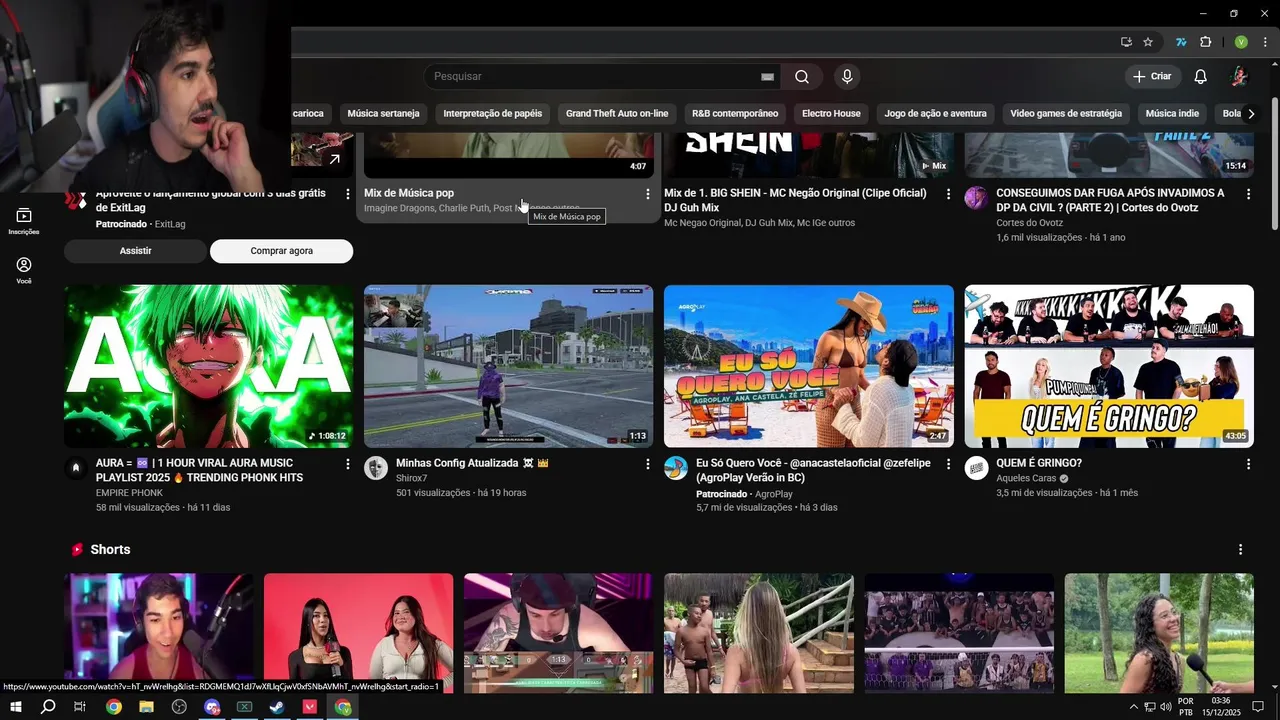The width and height of the screenshot is (1280, 720).
Task: Open the on-screen keyboard icon in the search box
Action: tap(767, 77)
